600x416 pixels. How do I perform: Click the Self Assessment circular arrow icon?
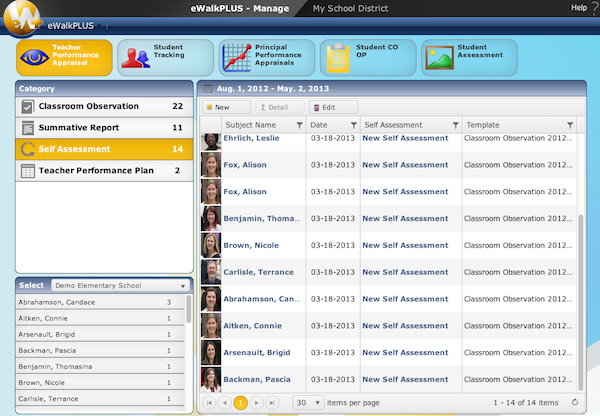tap(28, 149)
